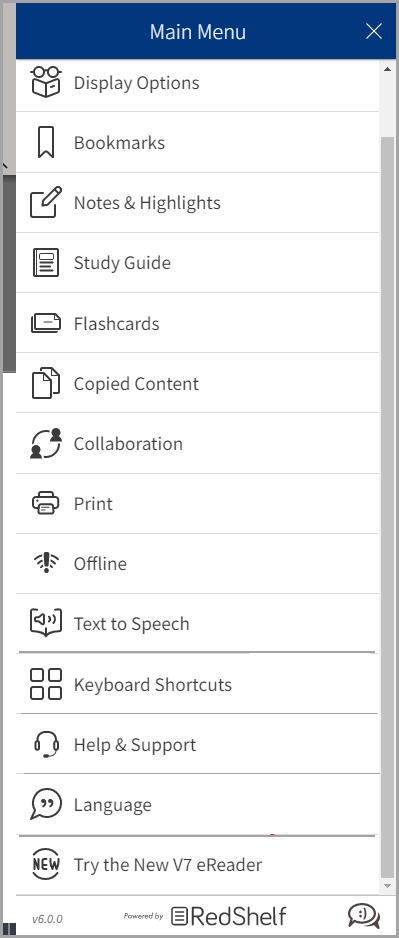Click the Bookmarks ribbon icon

[46, 142]
